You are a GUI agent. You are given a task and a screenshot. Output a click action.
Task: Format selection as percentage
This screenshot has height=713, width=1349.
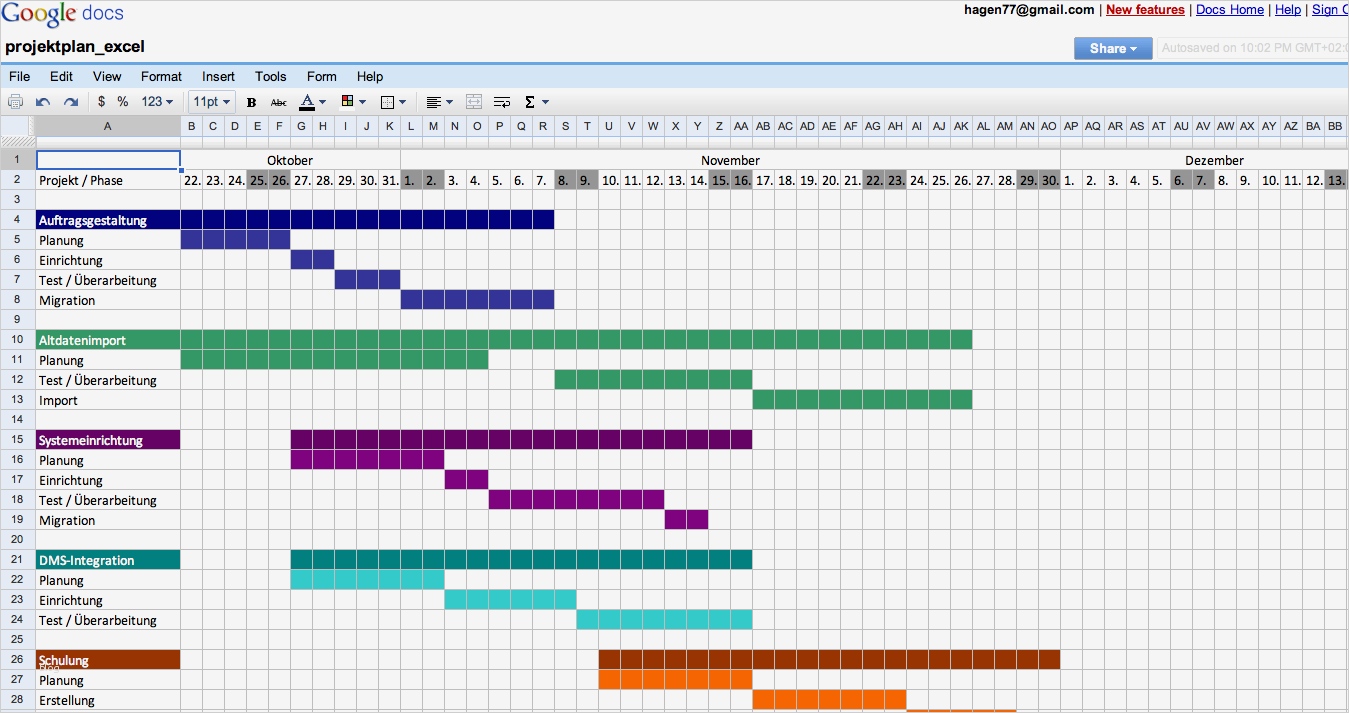tap(125, 101)
